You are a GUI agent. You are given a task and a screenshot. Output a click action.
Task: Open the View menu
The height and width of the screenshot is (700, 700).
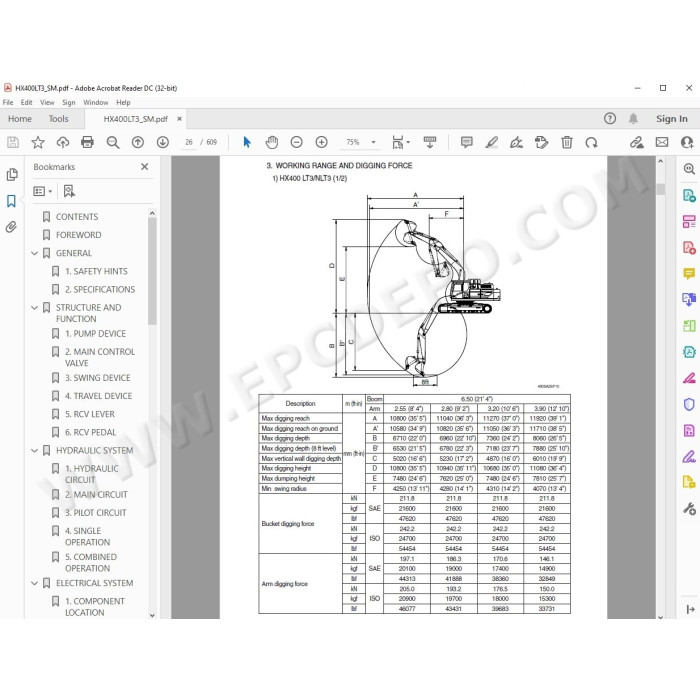pyautogui.click(x=47, y=102)
